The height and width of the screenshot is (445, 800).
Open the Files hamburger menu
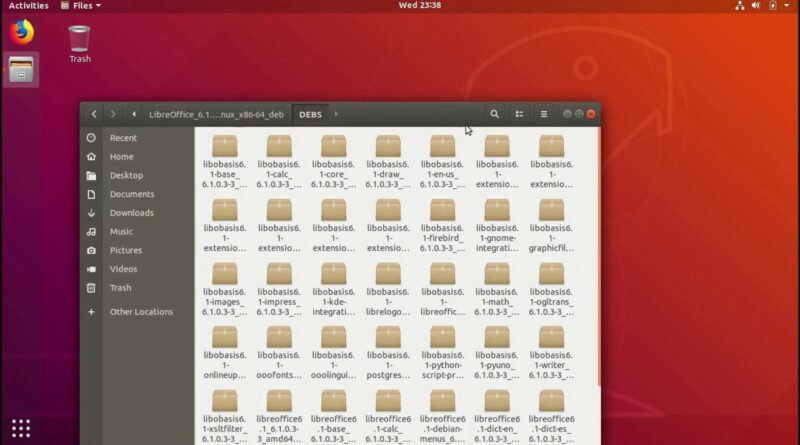coord(544,114)
